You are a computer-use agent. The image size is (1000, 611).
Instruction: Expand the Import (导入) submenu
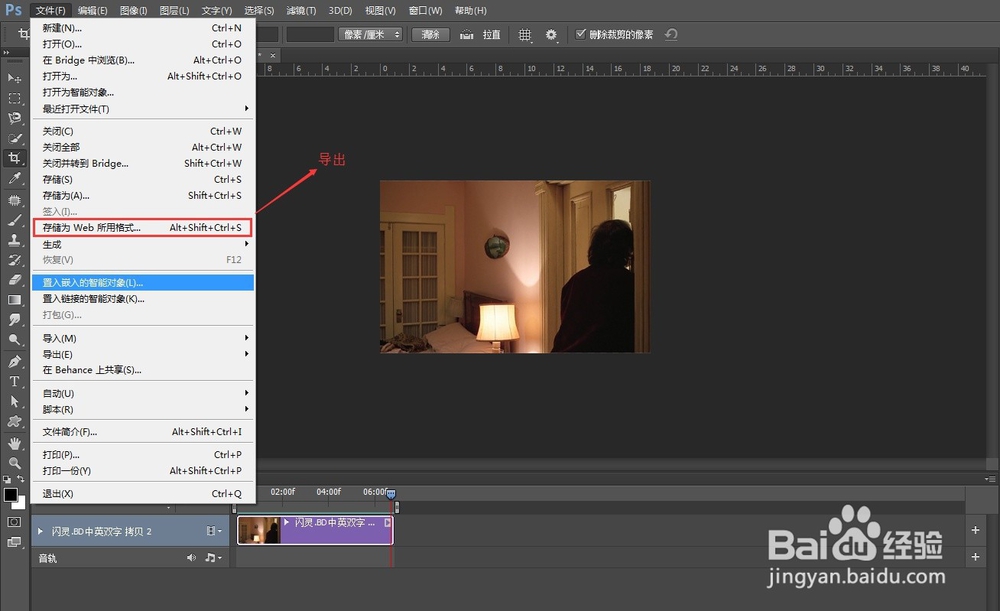coord(142,338)
